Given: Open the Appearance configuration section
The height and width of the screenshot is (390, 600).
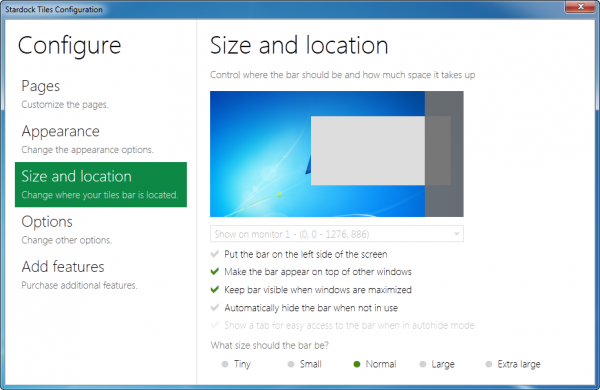Looking at the screenshot, I should (101, 139).
